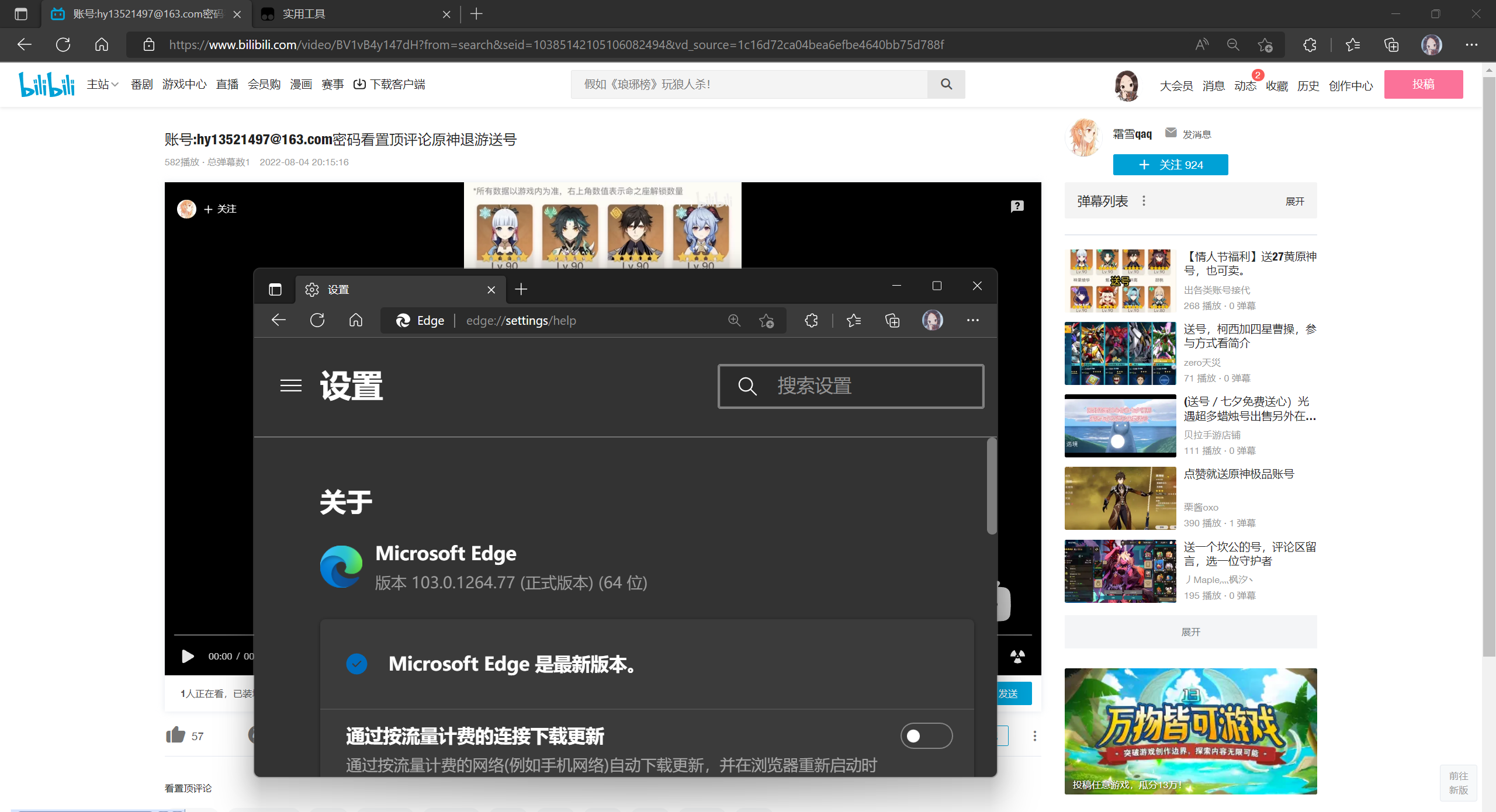Open 番剧 in bilibili navigation
The width and height of the screenshot is (1496, 812).
142,85
